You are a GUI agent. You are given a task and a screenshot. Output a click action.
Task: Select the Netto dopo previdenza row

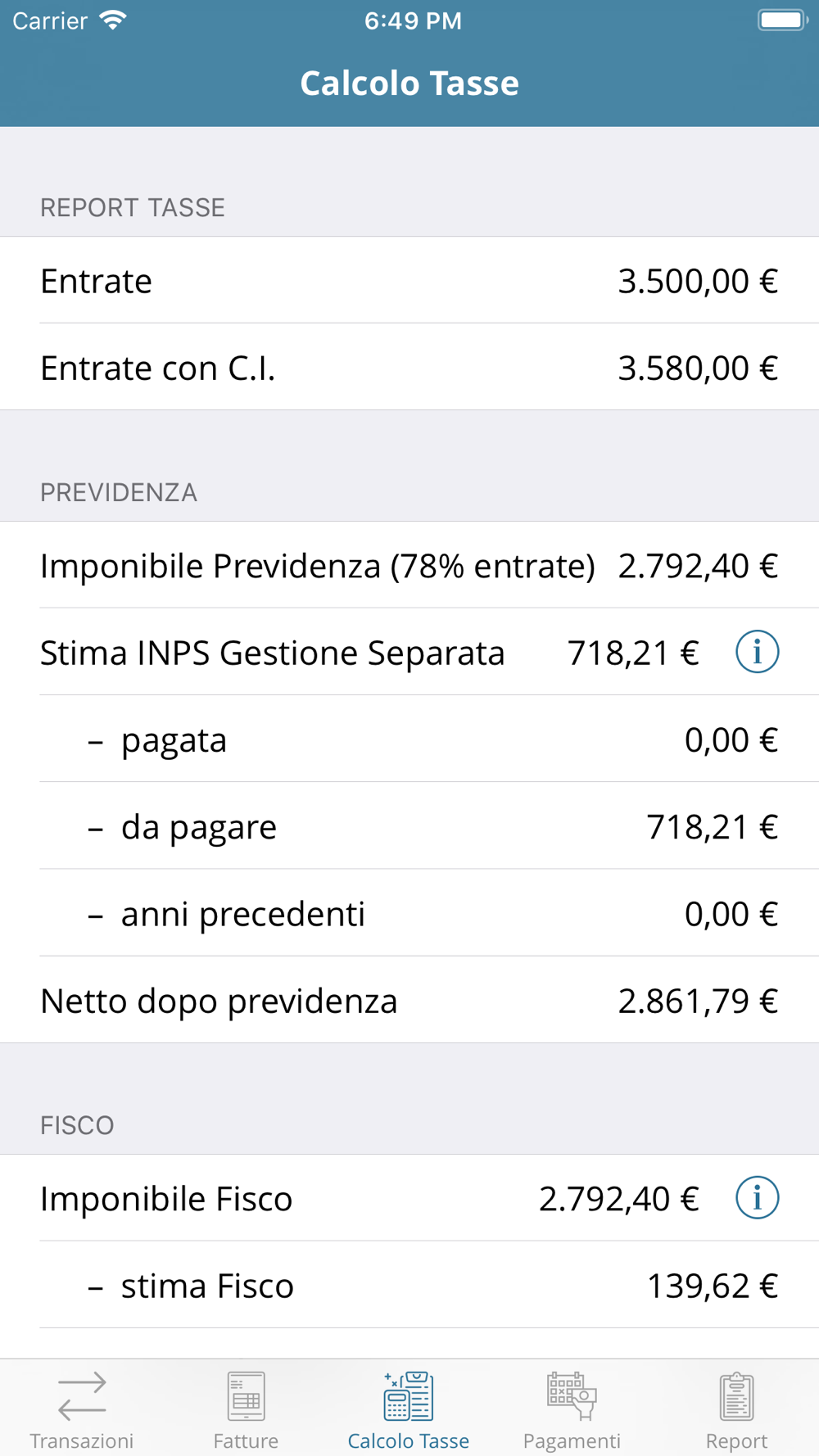(x=409, y=1001)
